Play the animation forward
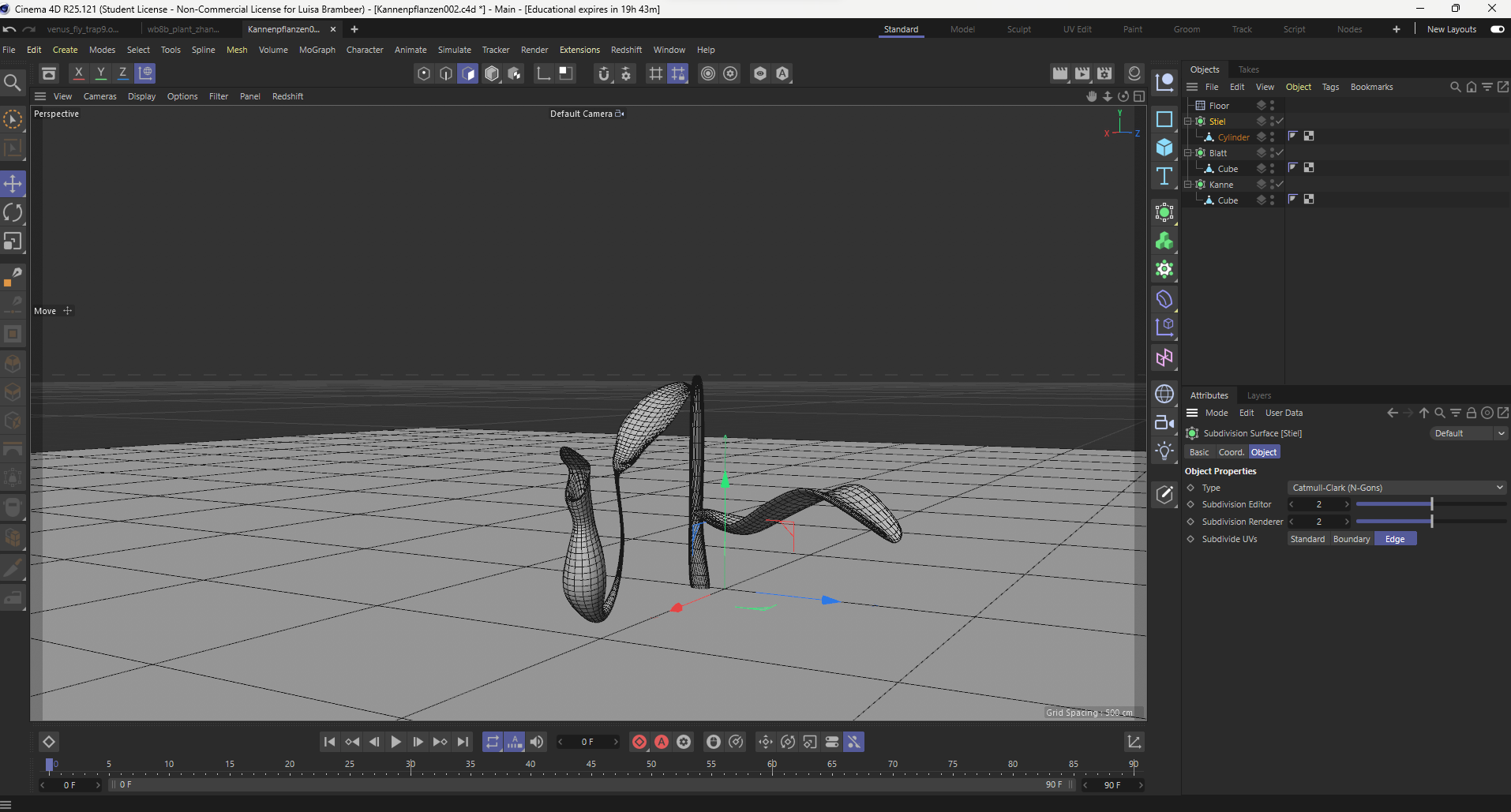This screenshot has height=812, width=1511. tap(396, 742)
